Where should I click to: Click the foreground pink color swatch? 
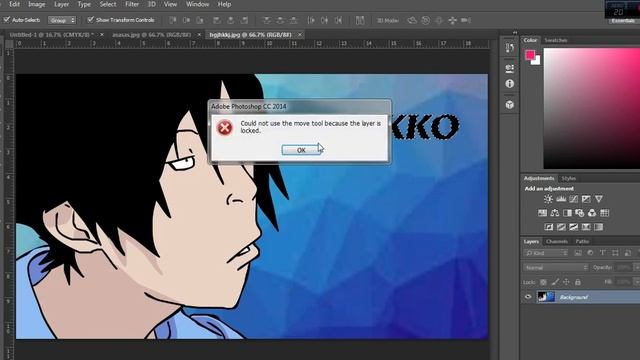pos(530,54)
